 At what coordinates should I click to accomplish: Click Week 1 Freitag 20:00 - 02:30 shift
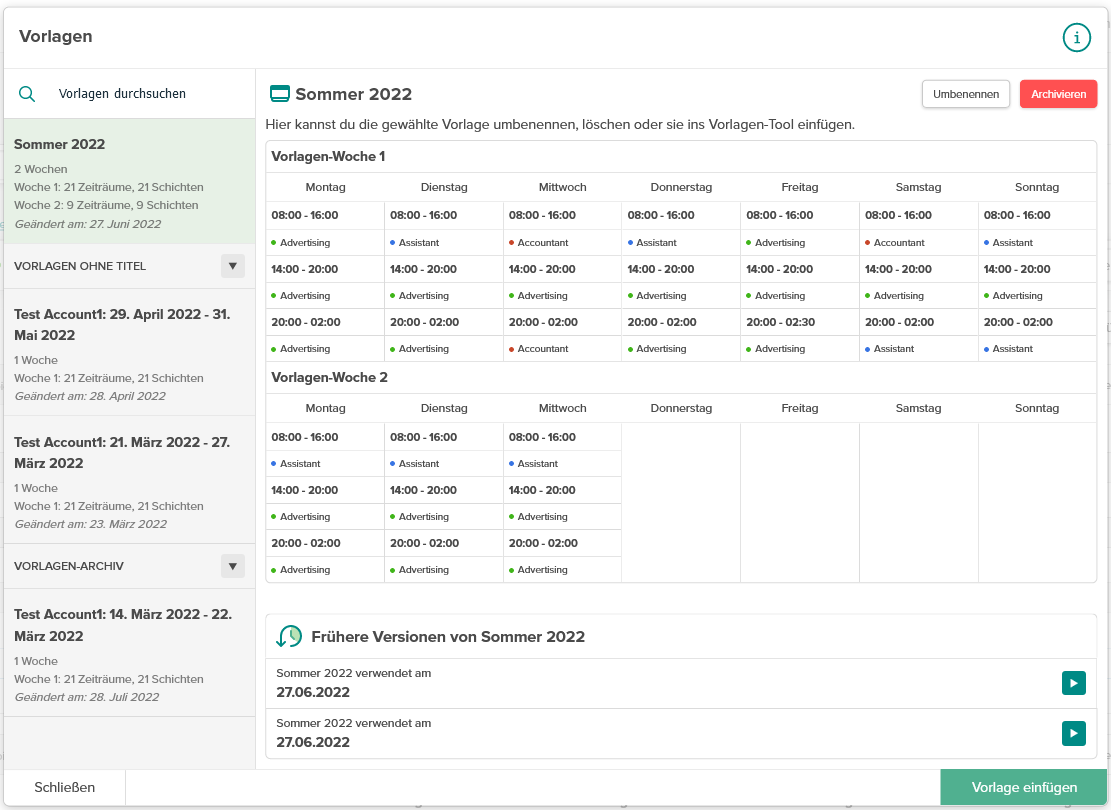tap(780, 322)
